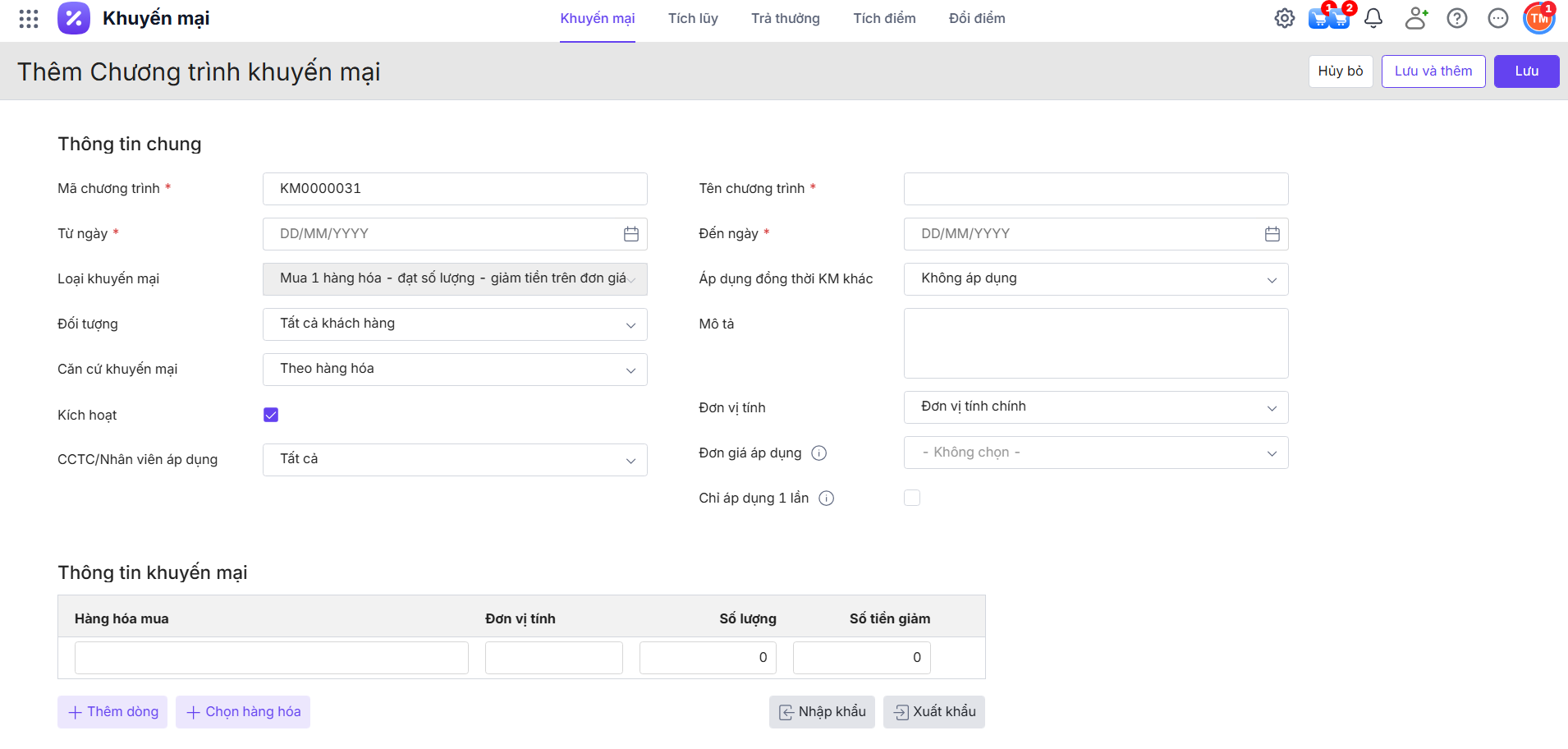This screenshot has width=1568, height=749.
Task: Enable the Chỉ áp dụng 1 lần checkbox
Action: [912, 498]
